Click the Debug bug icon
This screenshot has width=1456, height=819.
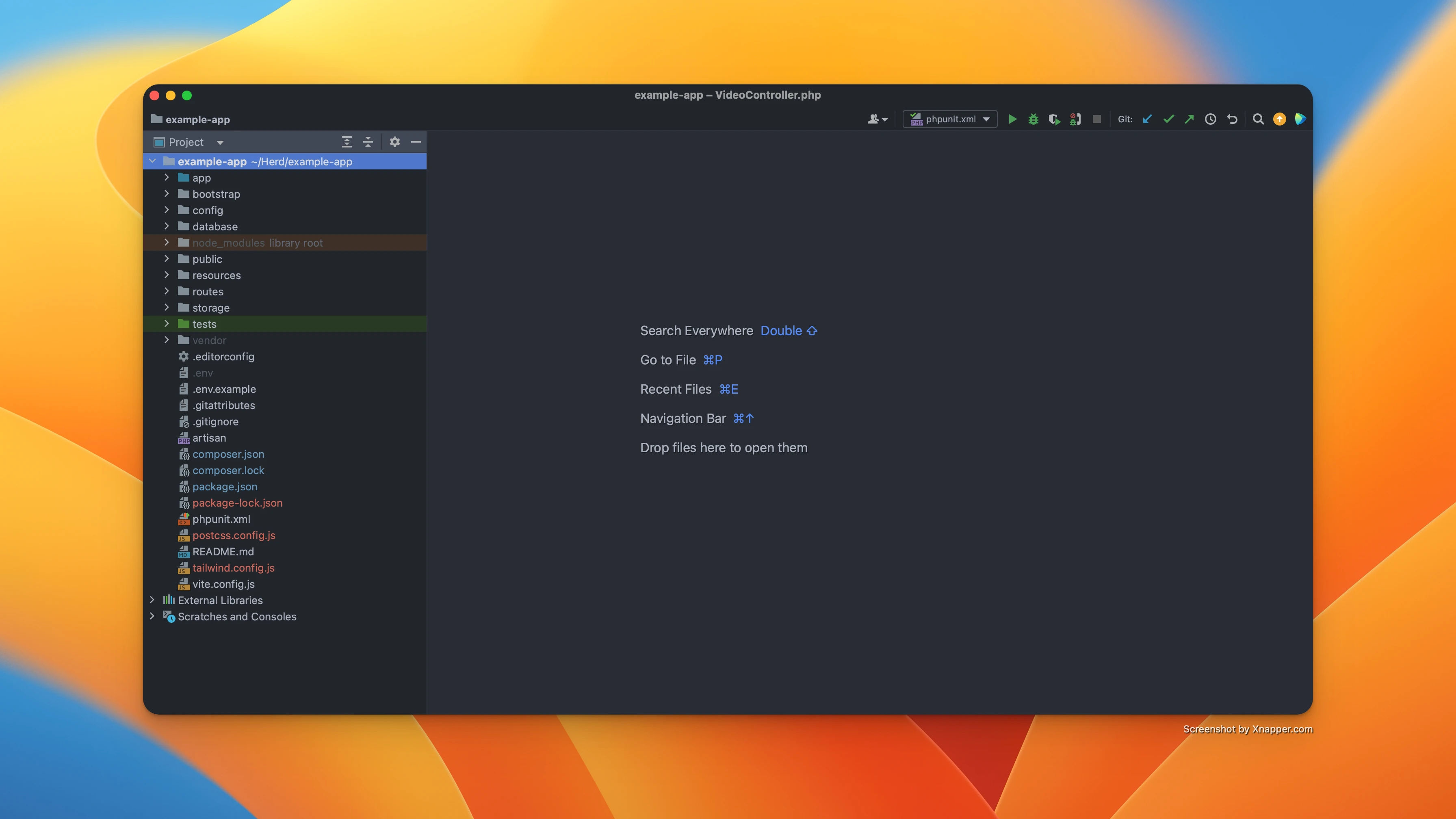coord(1033,119)
